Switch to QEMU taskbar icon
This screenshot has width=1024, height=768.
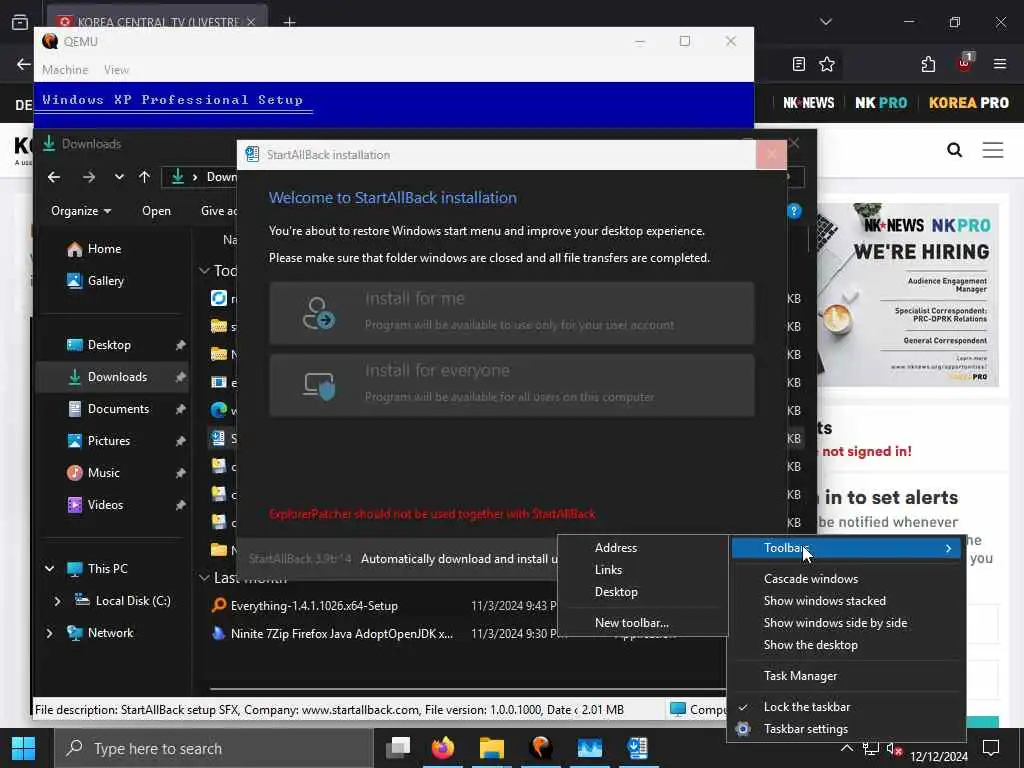tap(541, 748)
